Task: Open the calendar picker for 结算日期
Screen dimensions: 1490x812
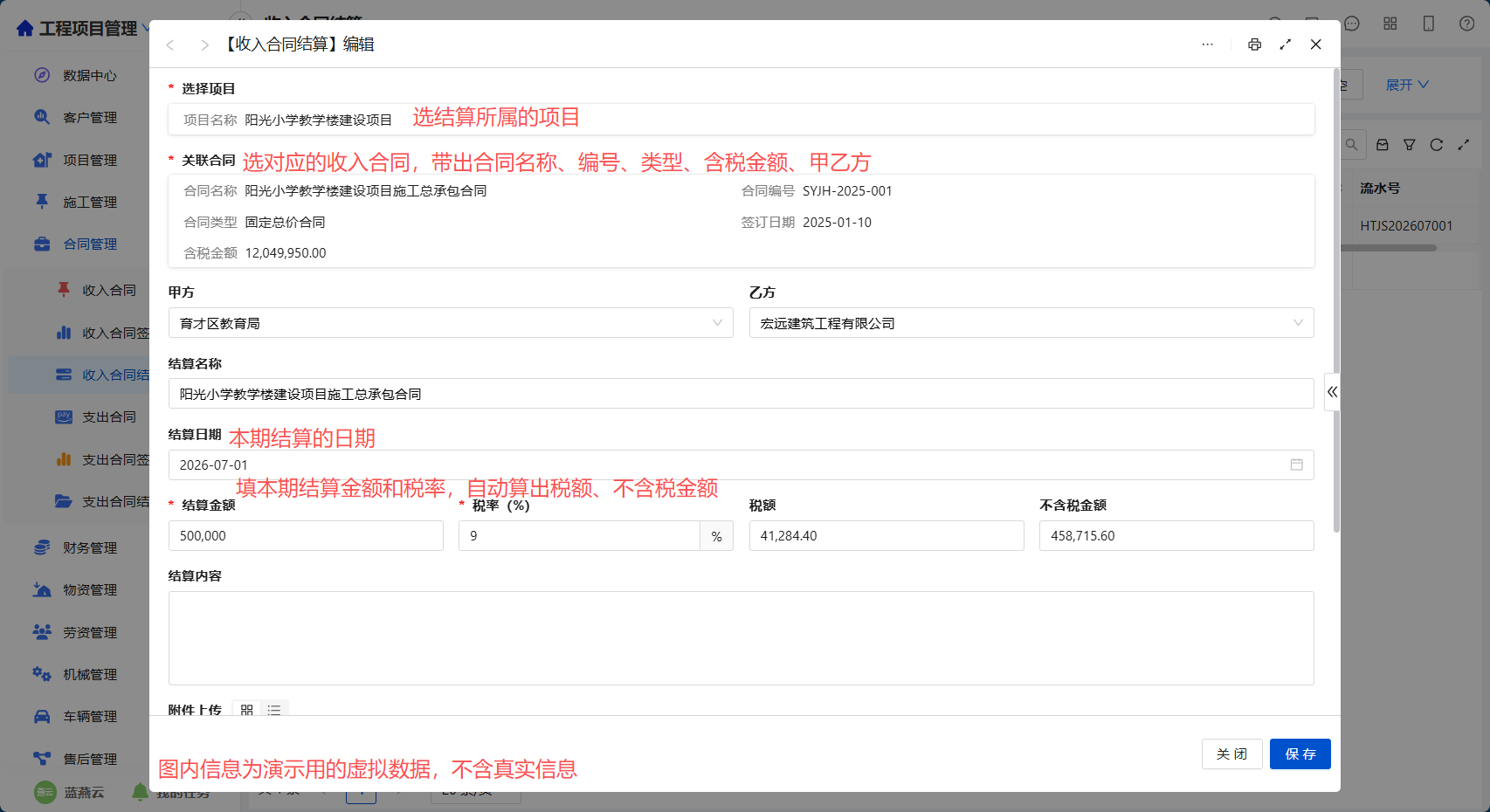Action: [1296, 464]
